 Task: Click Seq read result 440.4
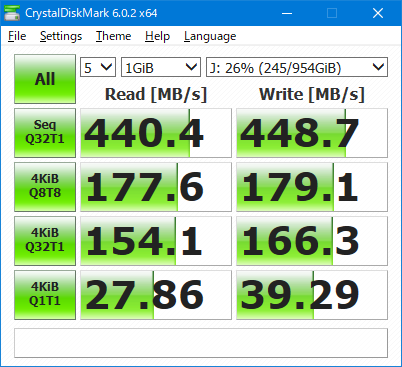tap(156, 133)
